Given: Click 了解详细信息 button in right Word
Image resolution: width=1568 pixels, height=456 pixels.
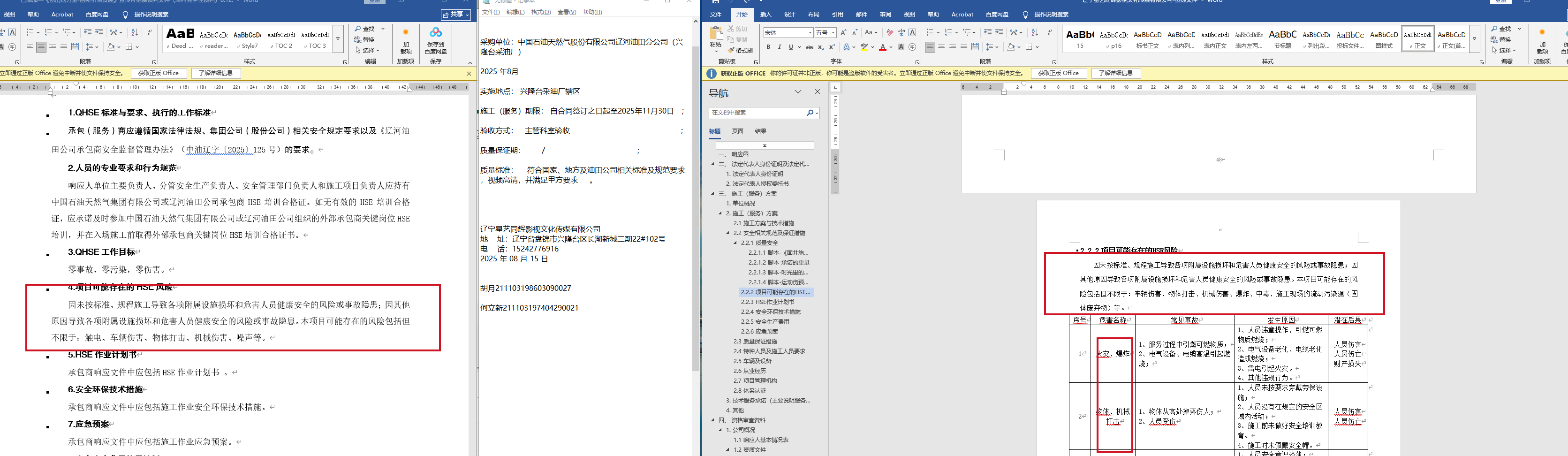Looking at the screenshot, I should click(x=1116, y=73).
